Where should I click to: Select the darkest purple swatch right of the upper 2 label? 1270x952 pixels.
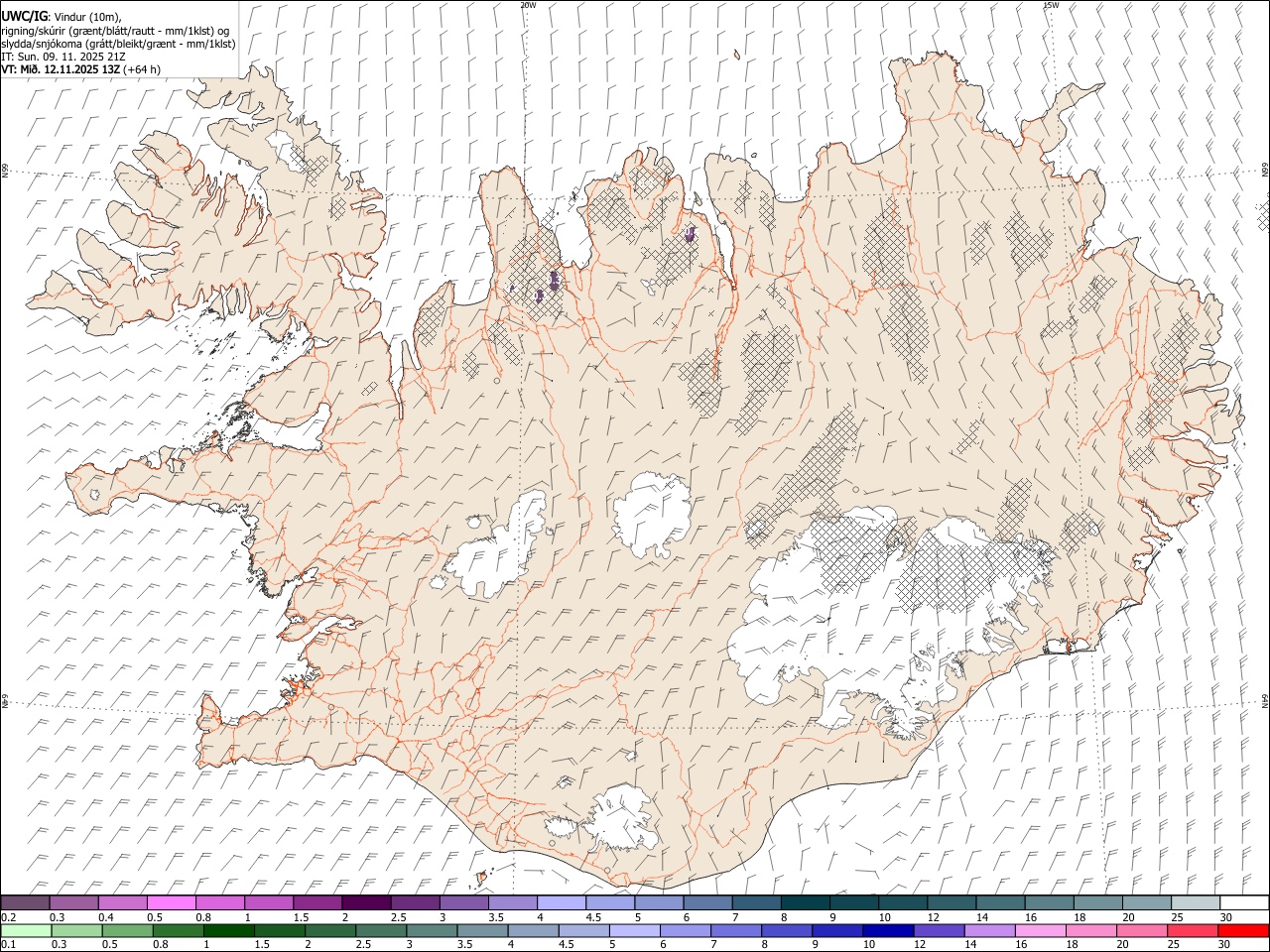(366, 902)
